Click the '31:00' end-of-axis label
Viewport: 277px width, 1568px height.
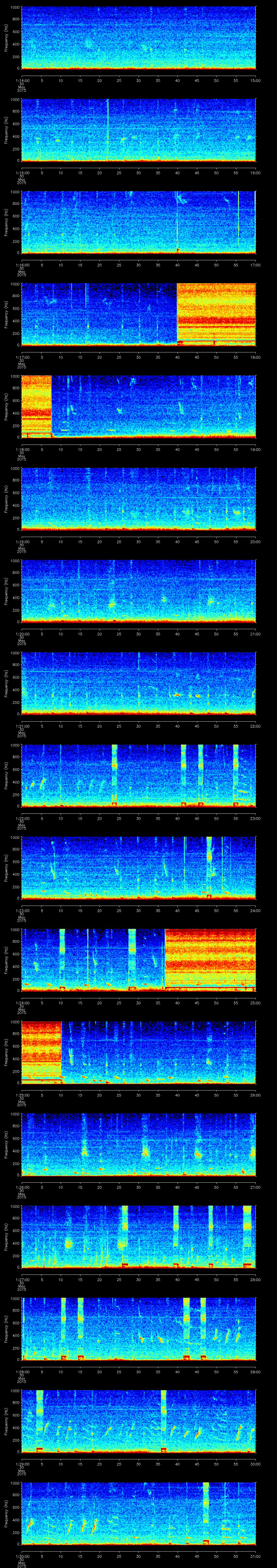click(256, 1556)
